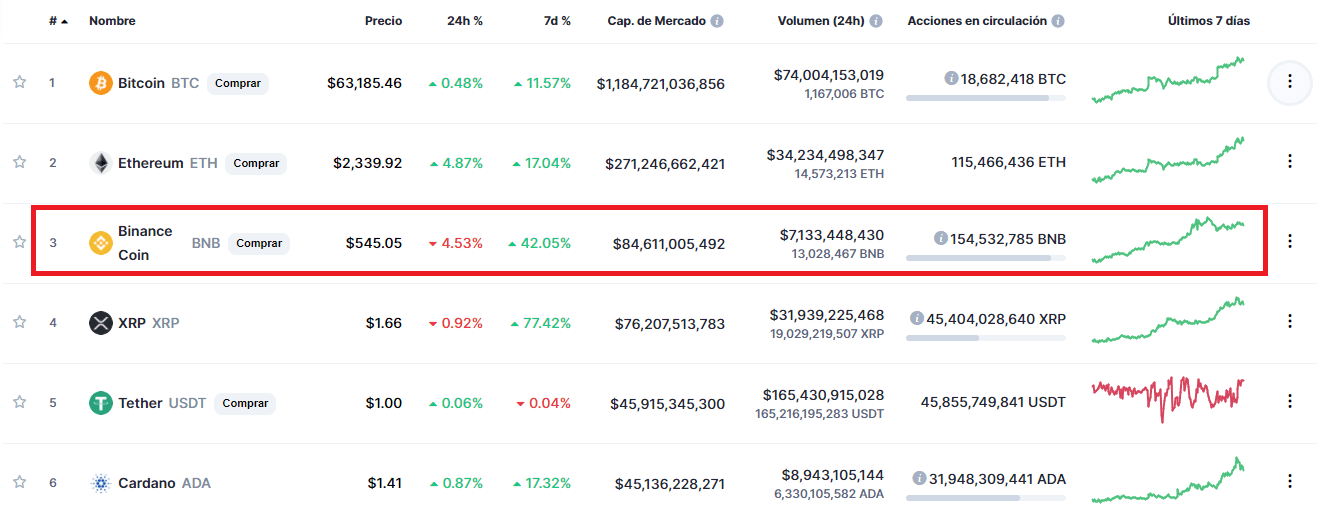This screenshot has height=521, width=1317.
Task: Click Tether volume $165,430,915,028
Action: point(823,394)
